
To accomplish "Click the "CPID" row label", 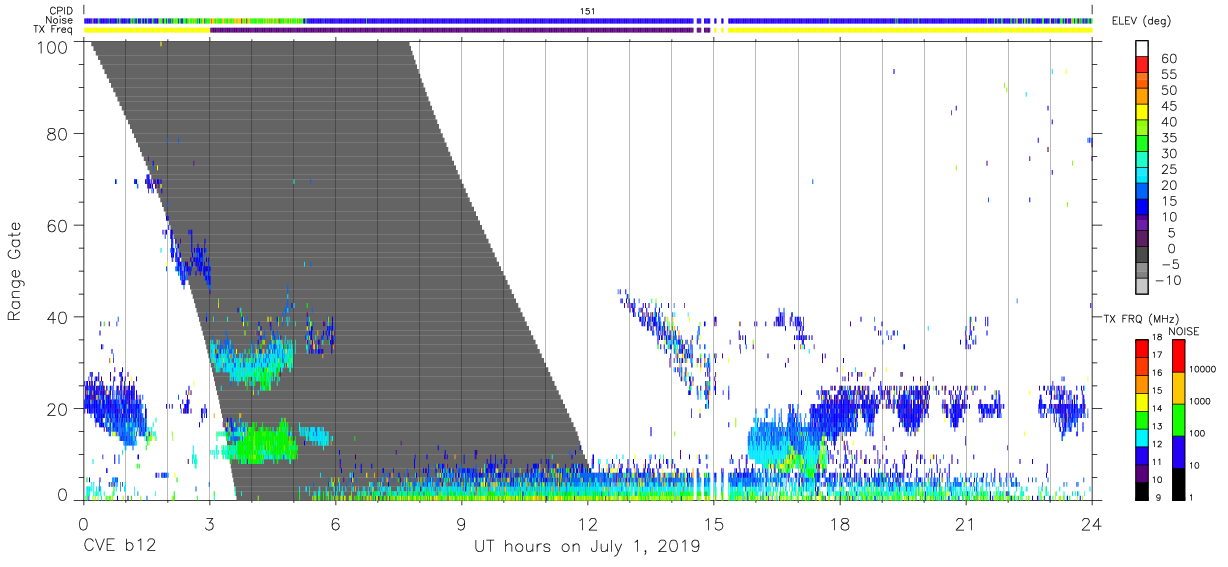I will pyautogui.click(x=61, y=11).
